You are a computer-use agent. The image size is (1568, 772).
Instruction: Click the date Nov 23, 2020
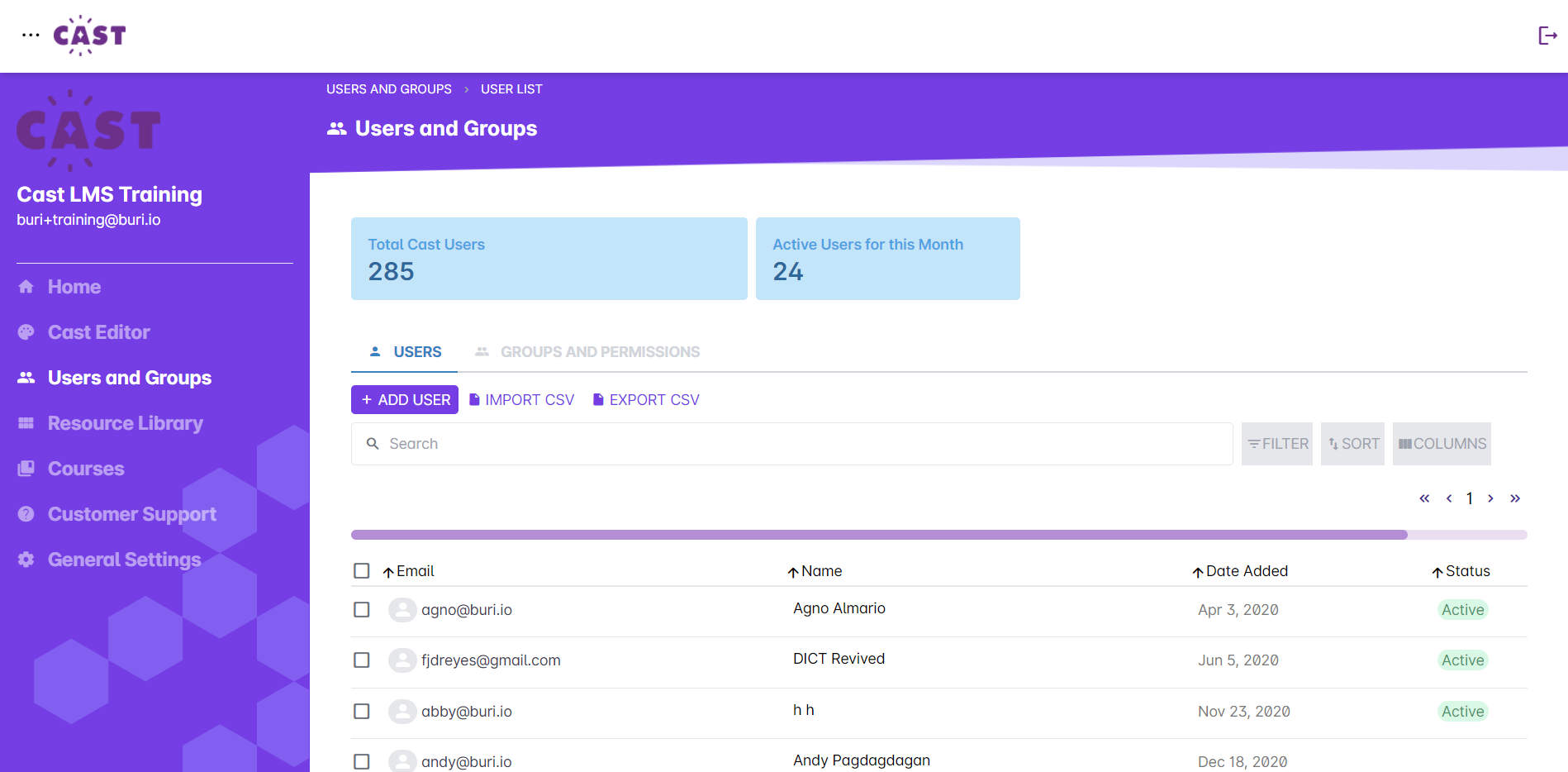pos(1244,712)
